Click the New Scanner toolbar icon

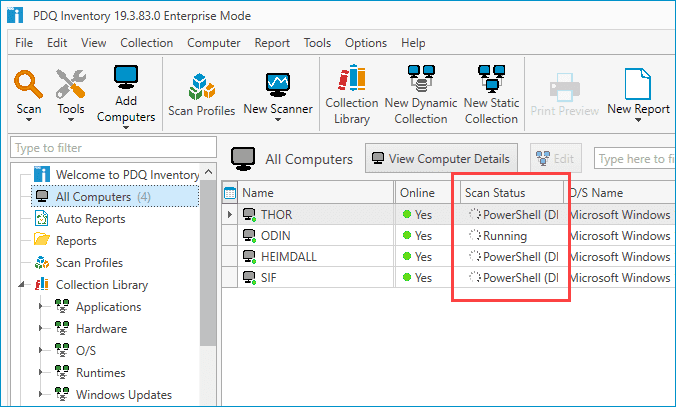[x=278, y=85]
